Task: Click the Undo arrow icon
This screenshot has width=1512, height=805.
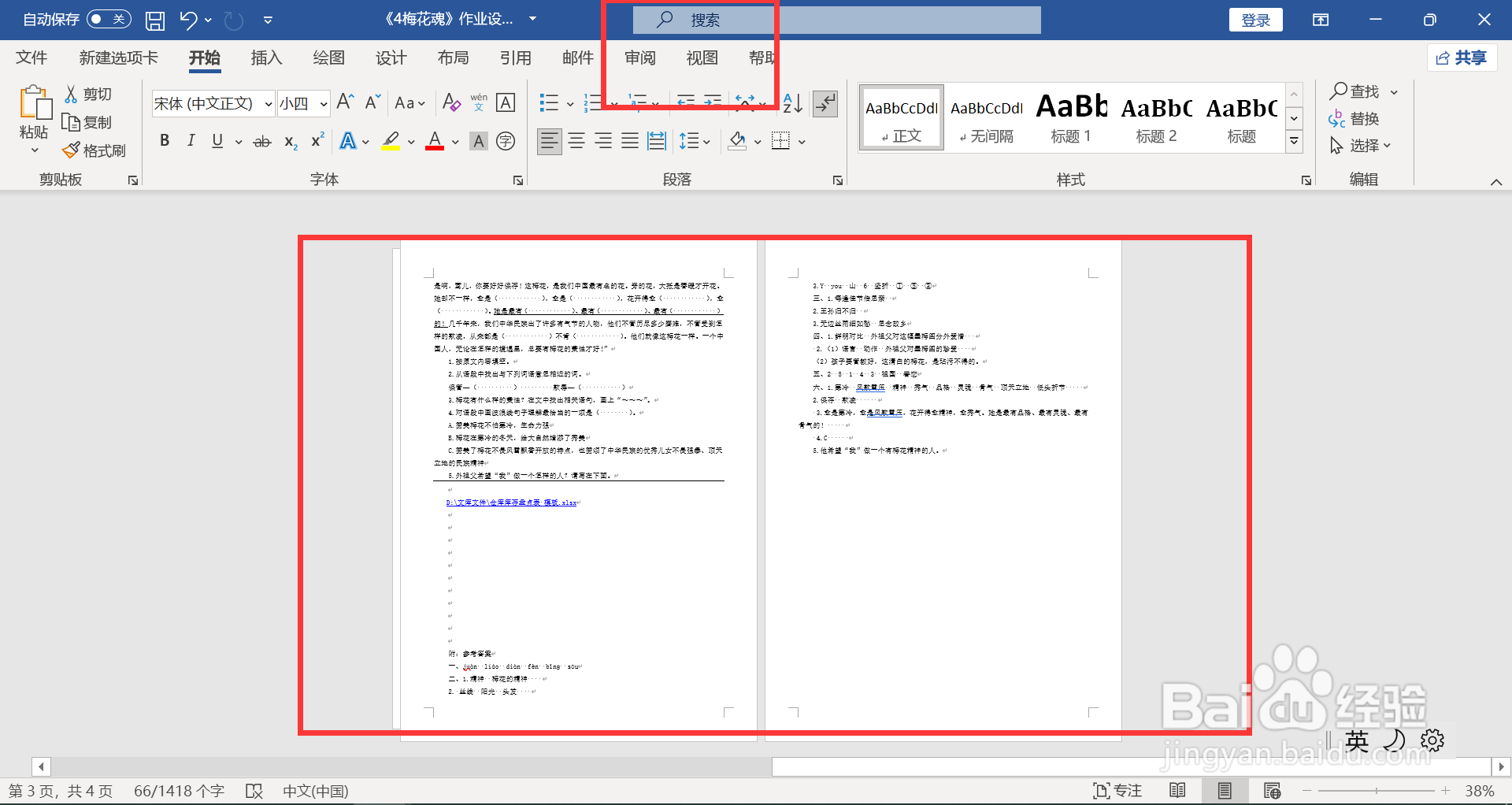Action: [187, 20]
